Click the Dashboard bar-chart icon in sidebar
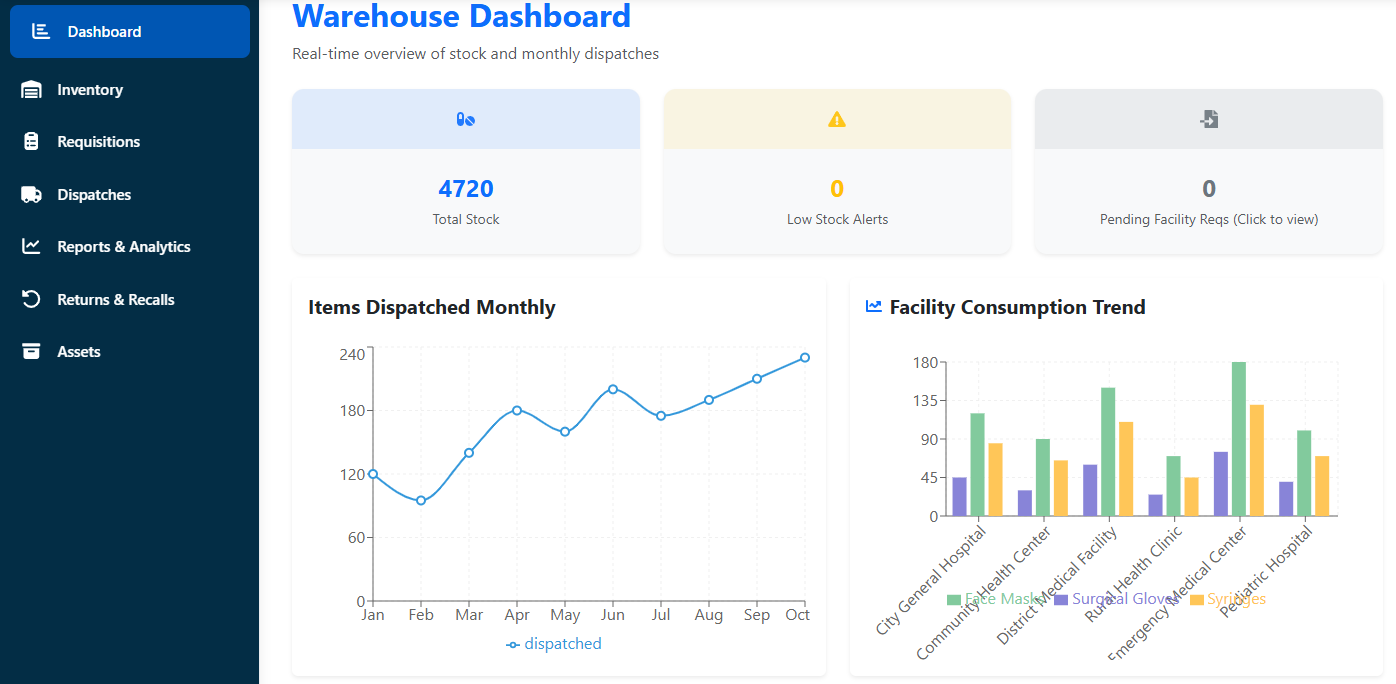This screenshot has width=1396, height=684. pyautogui.click(x=41, y=31)
